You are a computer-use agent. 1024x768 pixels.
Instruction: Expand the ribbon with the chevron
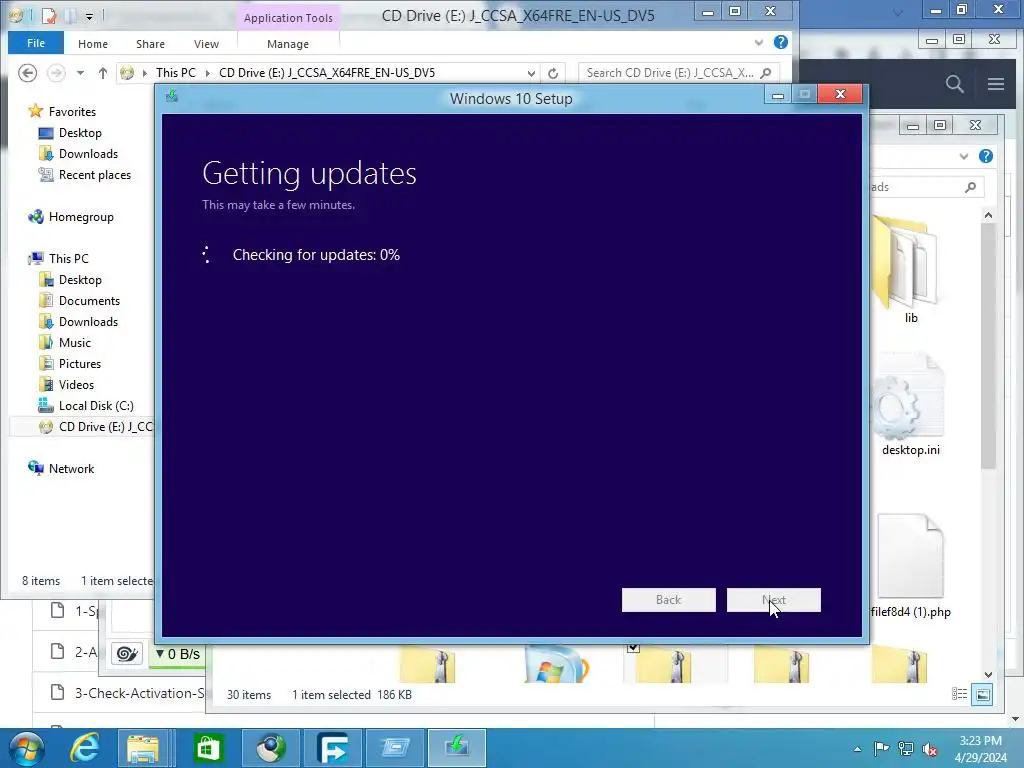click(x=758, y=42)
